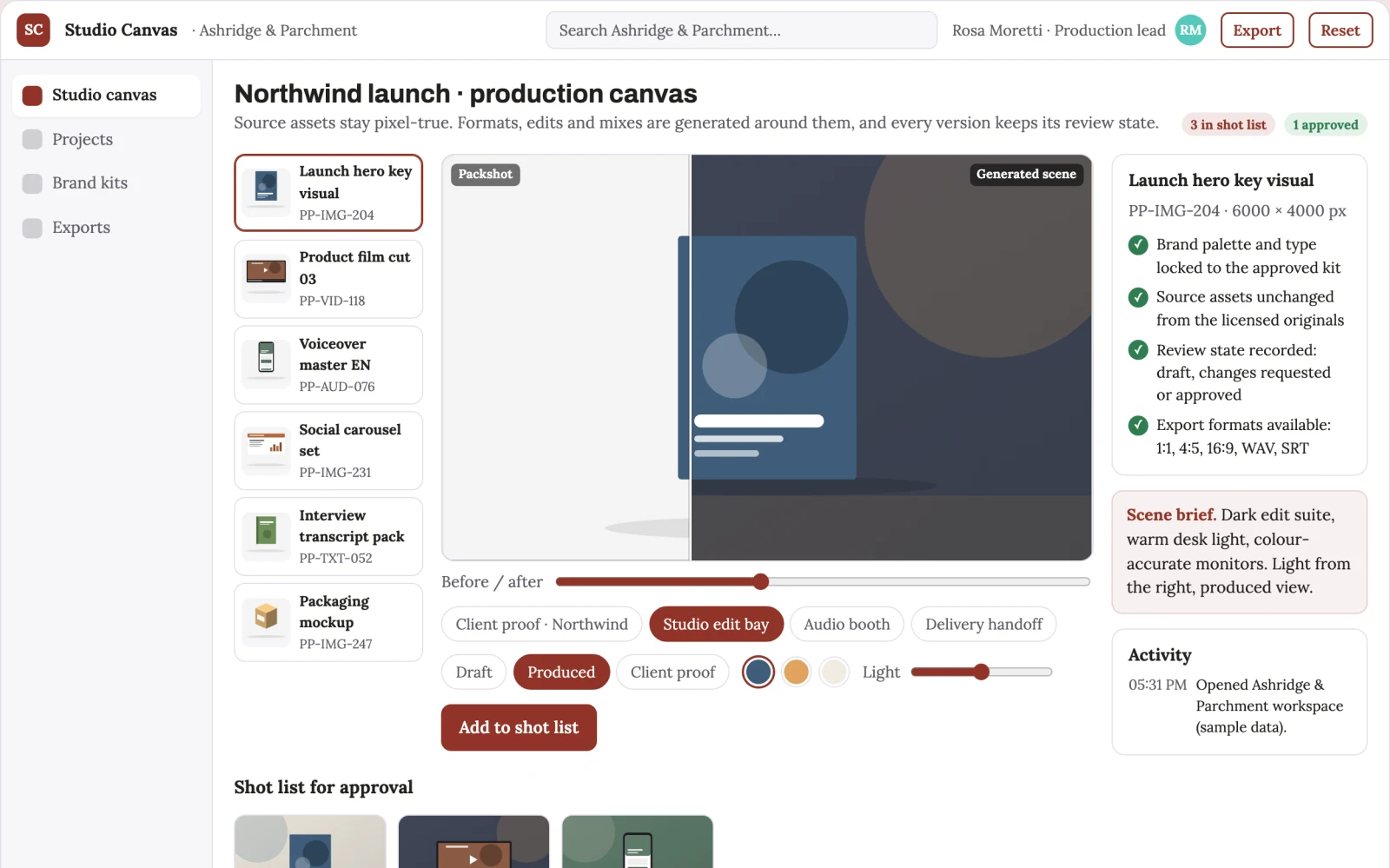Click the Before / after slider handle
The height and width of the screenshot is (868, 1390).
pos(761,581)
